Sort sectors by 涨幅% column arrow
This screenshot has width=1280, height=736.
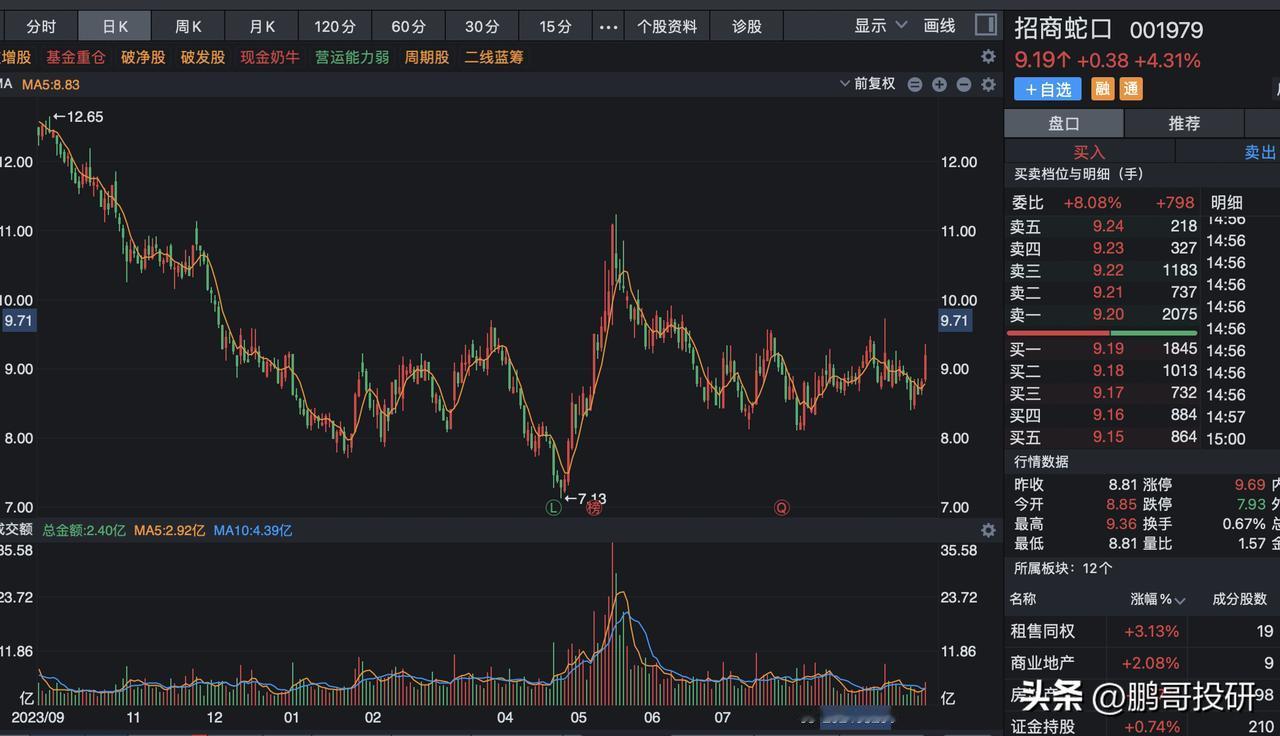[1180, 600]
